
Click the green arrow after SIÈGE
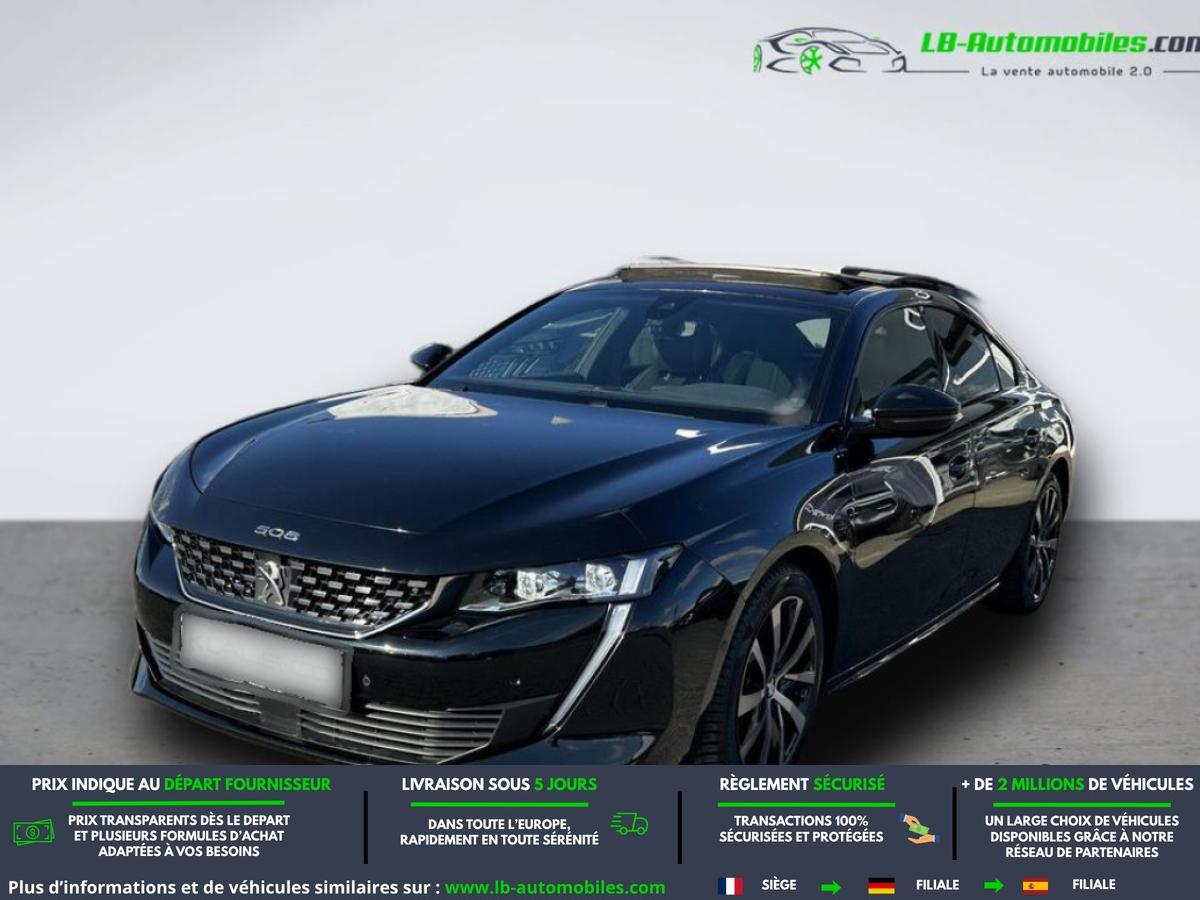[831, 886]
